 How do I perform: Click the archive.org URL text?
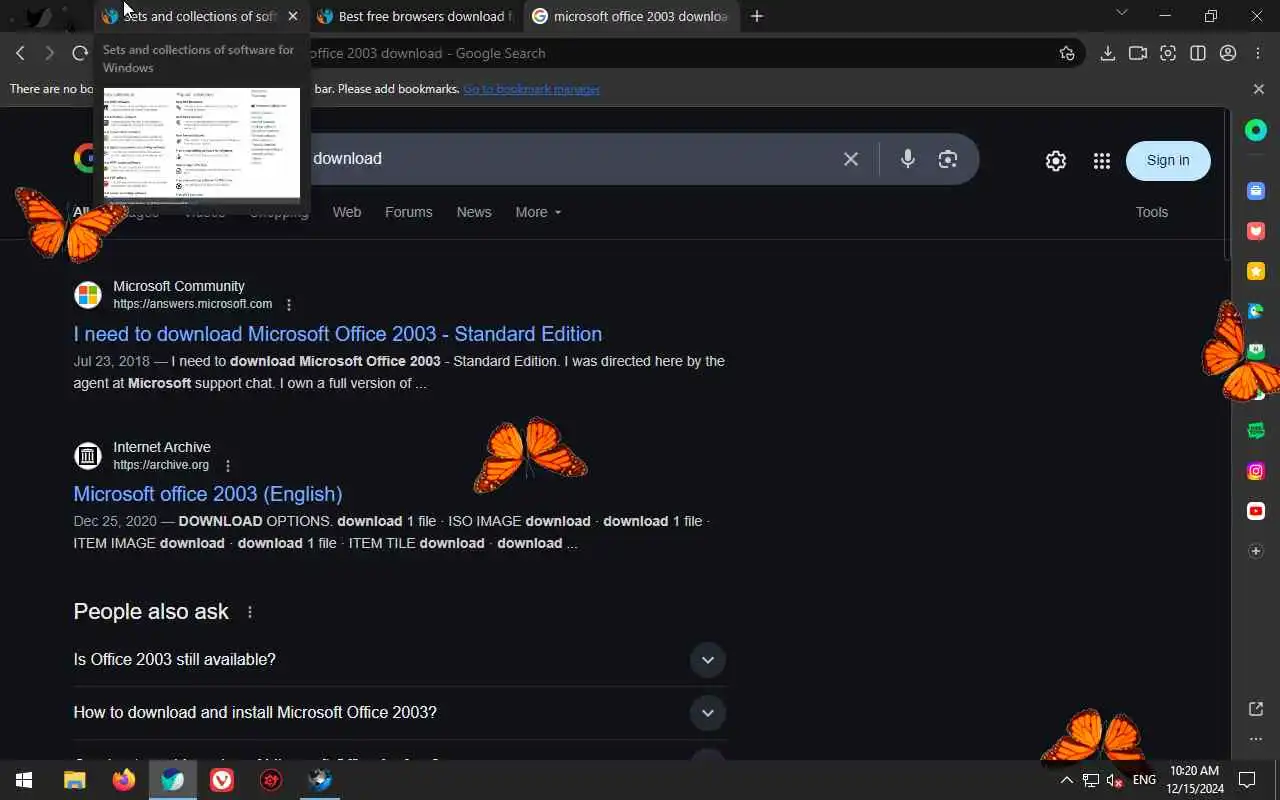[x=161, y=465]
